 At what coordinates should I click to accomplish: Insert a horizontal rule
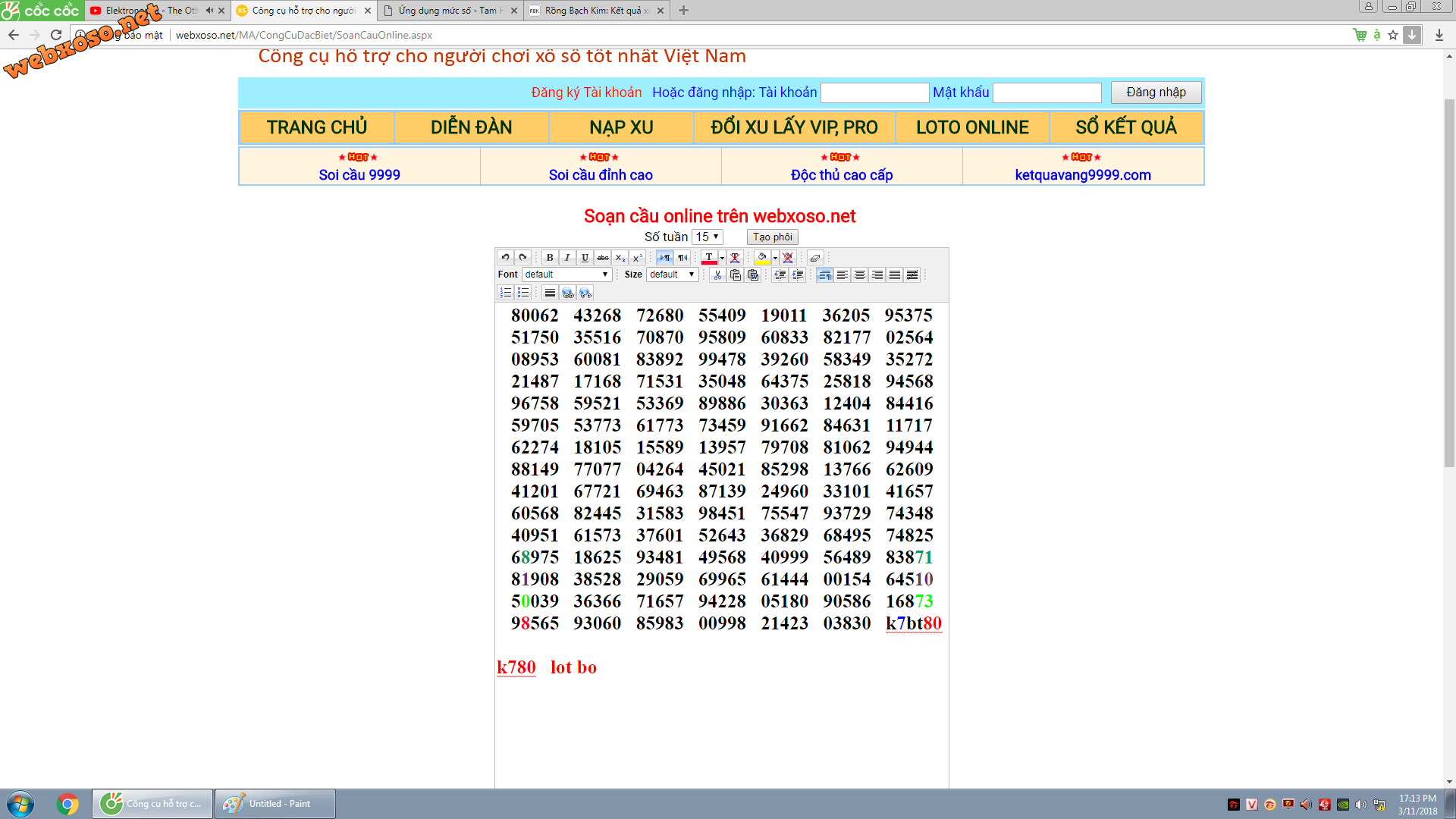click(550, 293)
